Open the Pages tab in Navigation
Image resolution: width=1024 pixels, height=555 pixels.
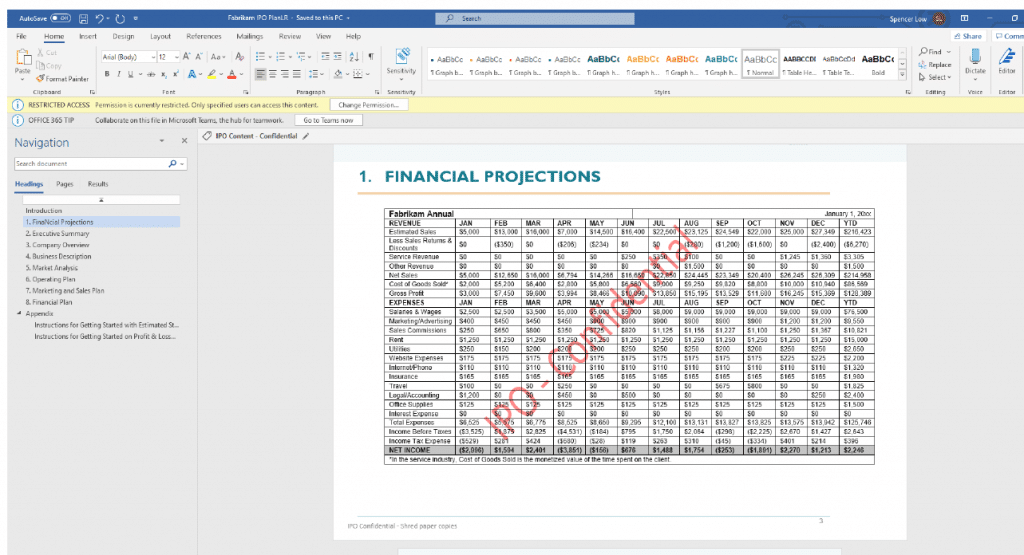(x=65, y=184)
